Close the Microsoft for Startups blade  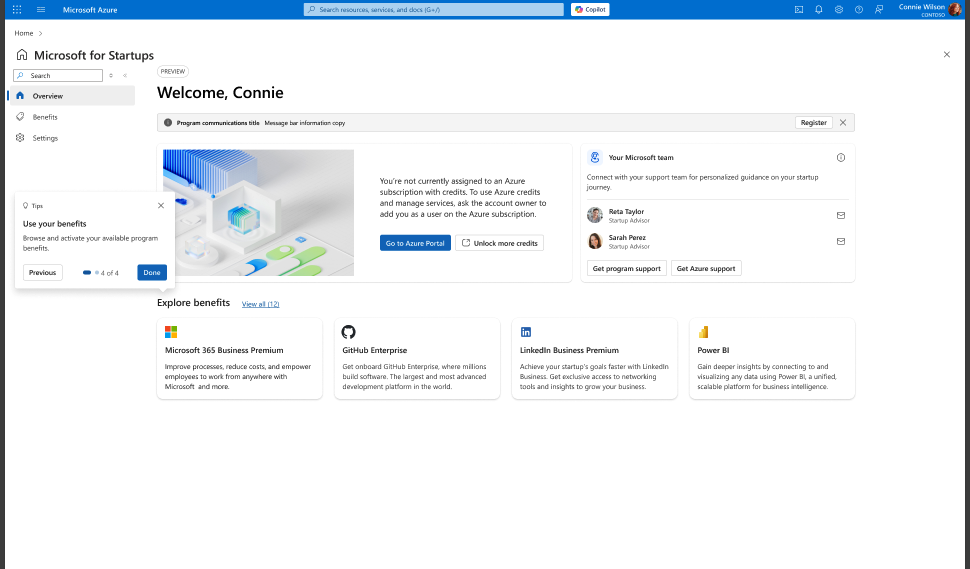pyautogui.click(x=946, y=54)
